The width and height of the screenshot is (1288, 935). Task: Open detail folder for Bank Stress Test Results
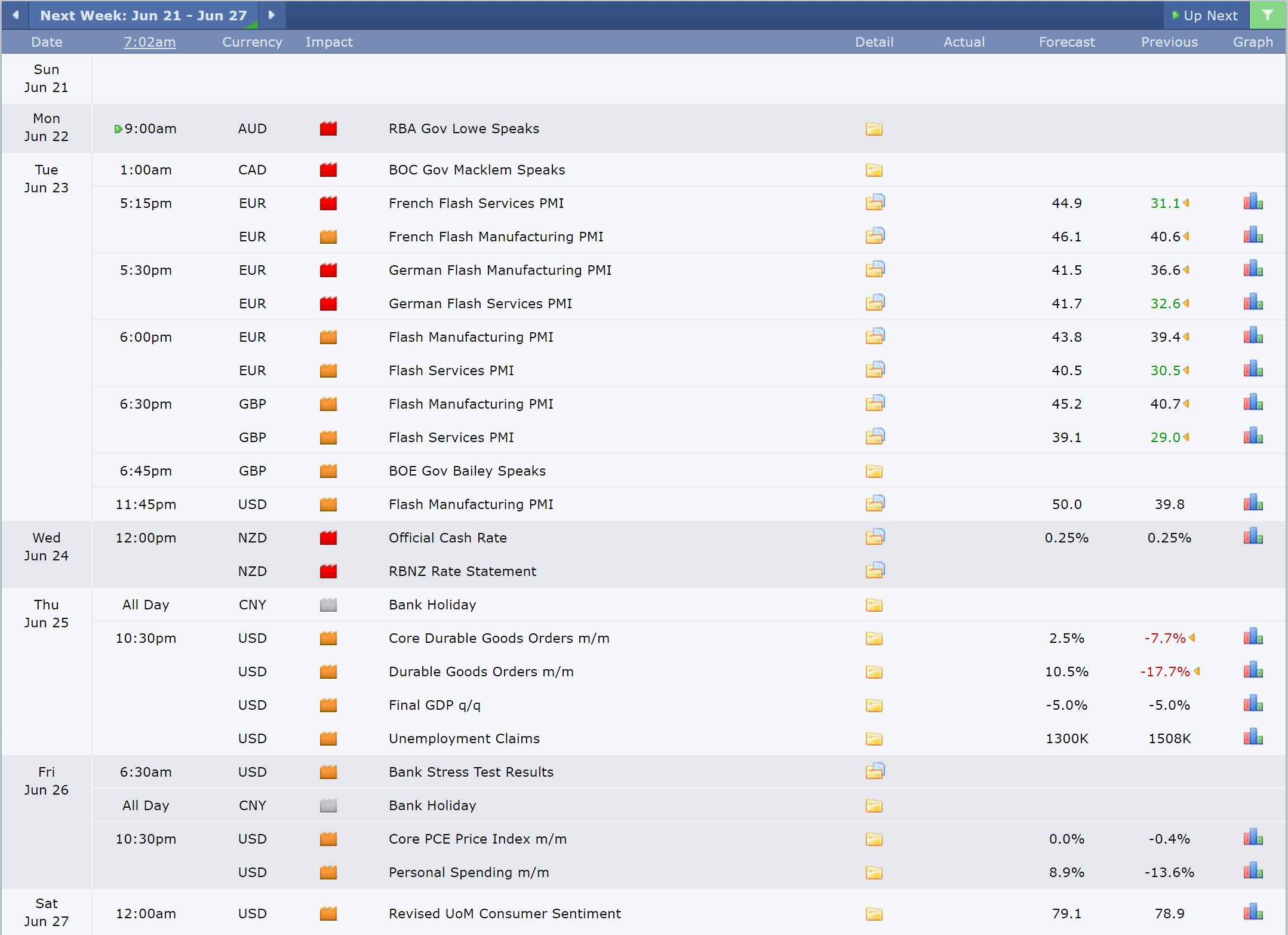pos(875,771)
